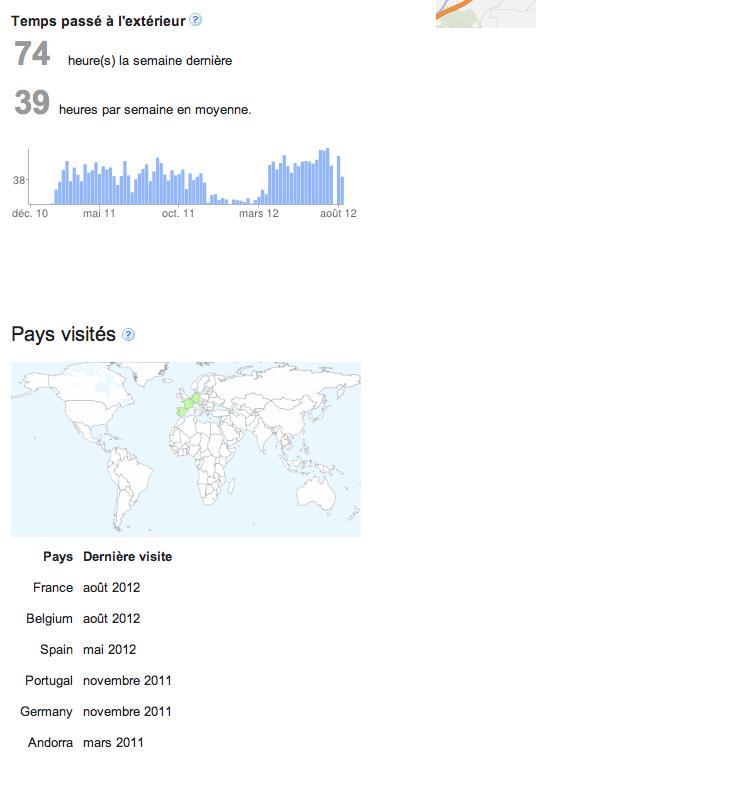The height and width of the screenshot is (786, 732).
Task: Click the 38 axis label on chart
Action: tap(19, 180)
